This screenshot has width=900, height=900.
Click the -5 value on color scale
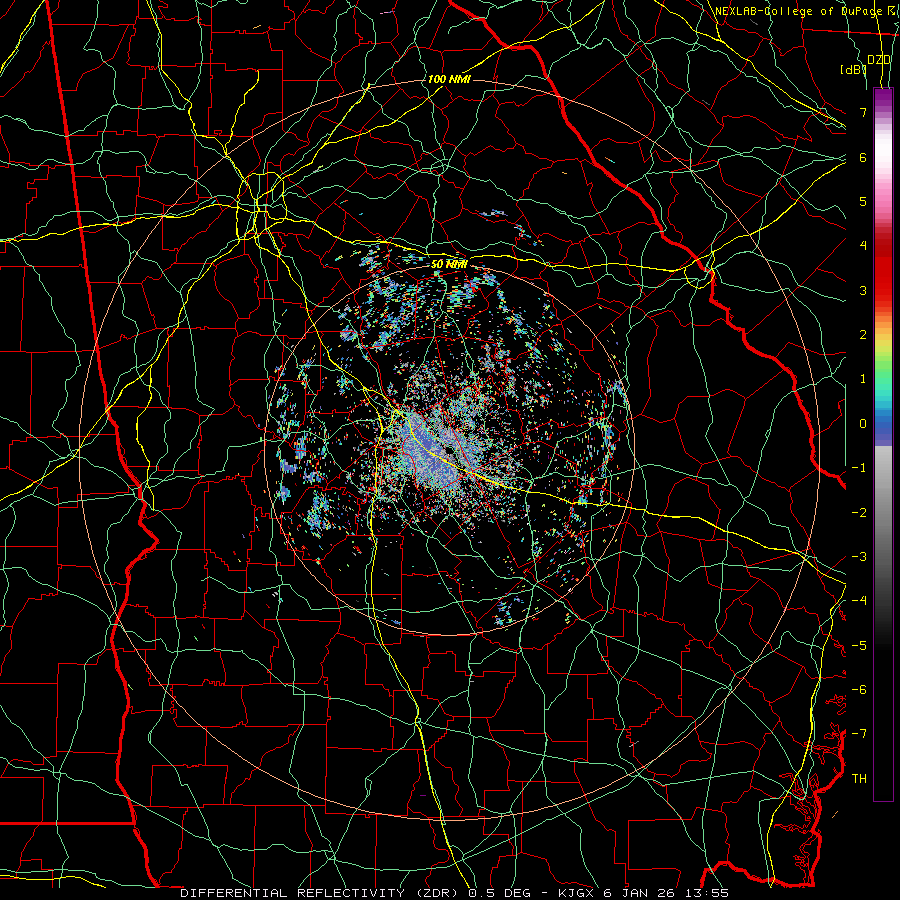tap(859, 646)
